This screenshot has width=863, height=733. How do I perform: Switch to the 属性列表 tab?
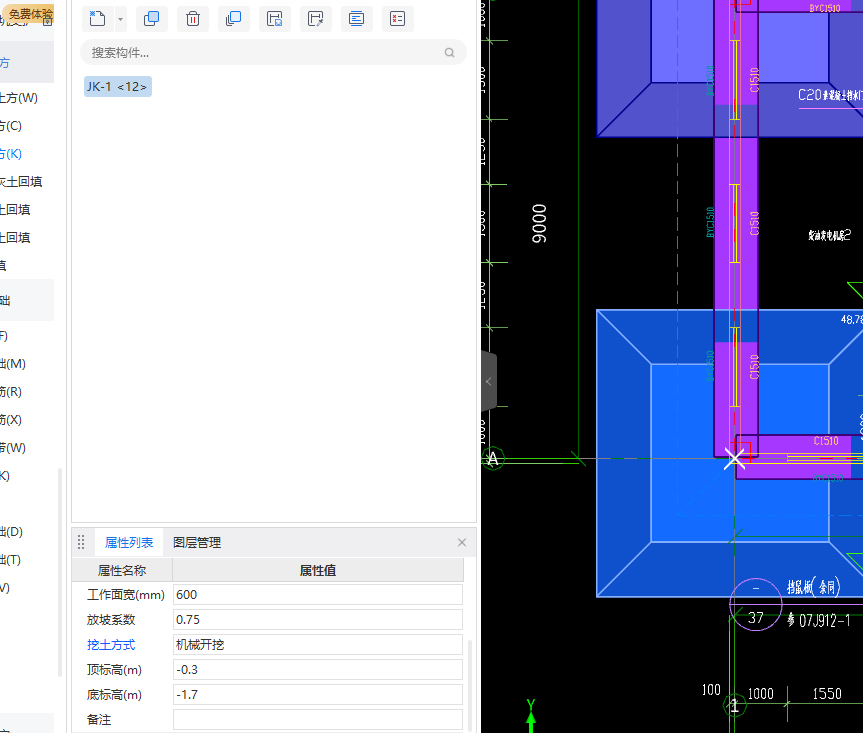129,543
